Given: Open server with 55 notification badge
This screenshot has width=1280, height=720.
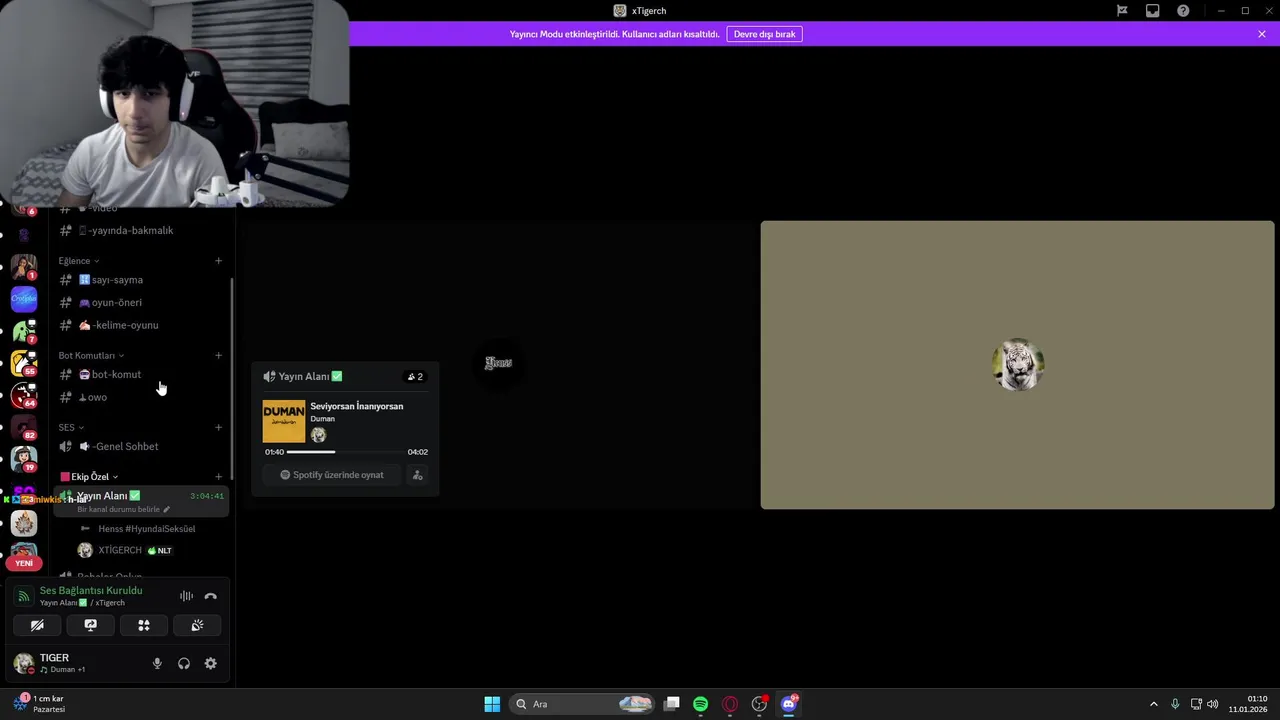Looking at the screenshot, I should click(x=24, y=363).
